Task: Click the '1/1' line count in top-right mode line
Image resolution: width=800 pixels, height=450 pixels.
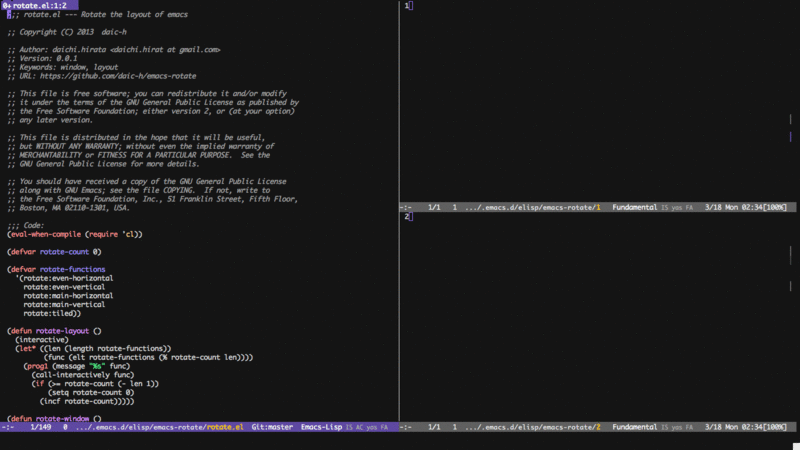Action: click(x=434, y=207)
